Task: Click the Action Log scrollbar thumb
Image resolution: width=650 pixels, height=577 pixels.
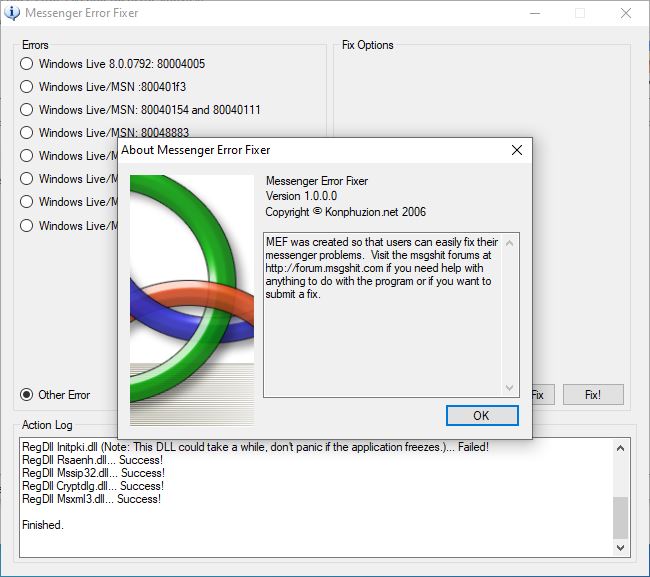Action: pyautogui.click(x=620, y=517)
